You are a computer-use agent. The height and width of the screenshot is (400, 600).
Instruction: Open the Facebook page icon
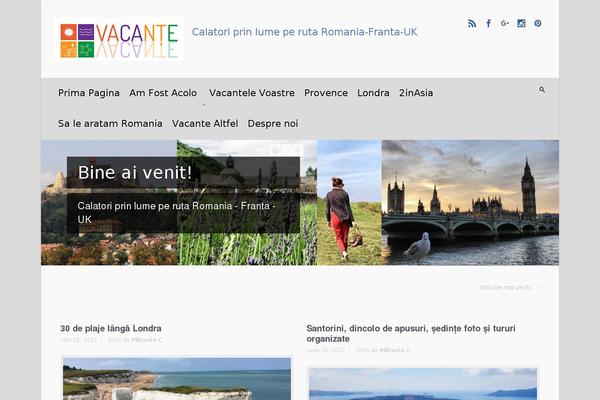(x=489, y=23)
